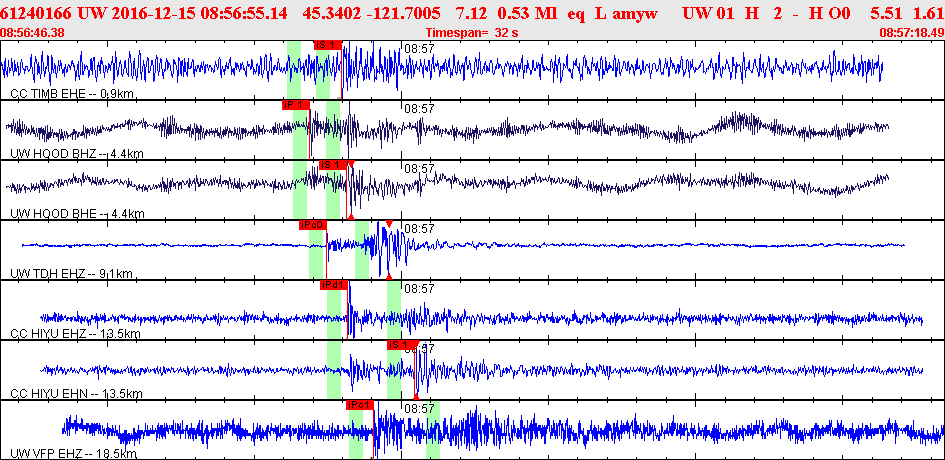
Task: Click the 'CC HIYU EHN -- 13.5km' channel label
Action: click(x=77, y=394)
